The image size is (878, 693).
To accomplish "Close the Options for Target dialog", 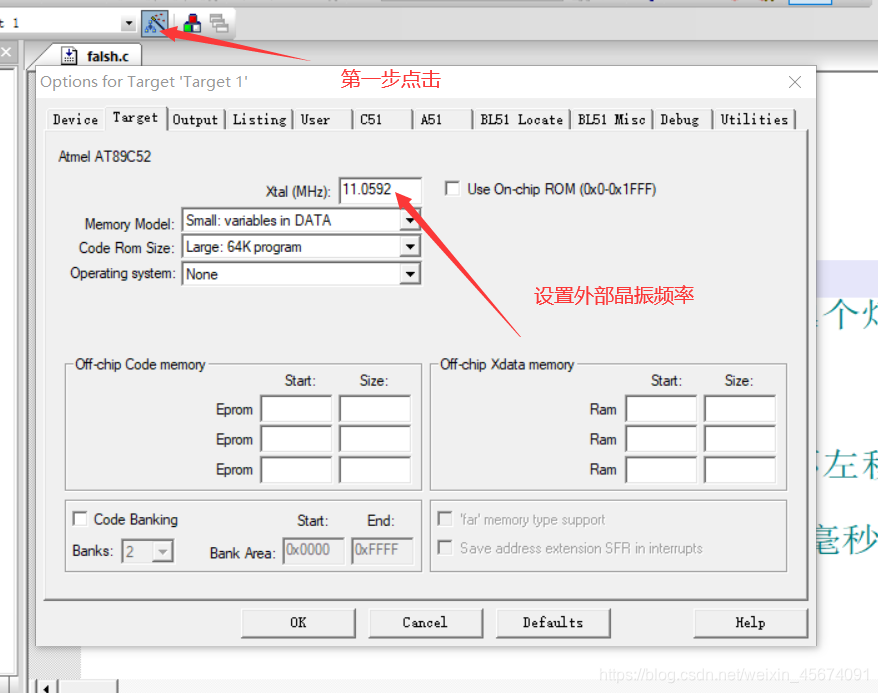I will (x=794, y=82).
